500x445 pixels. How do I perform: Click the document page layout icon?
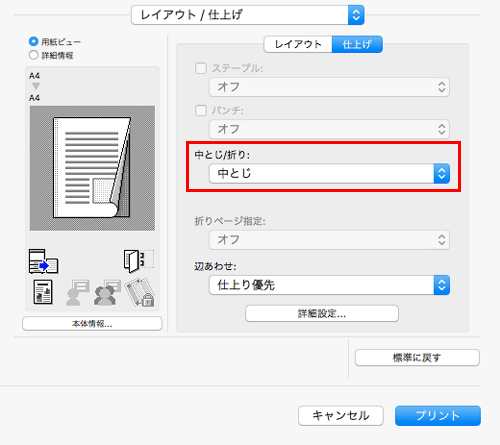(x=43, y=292)
